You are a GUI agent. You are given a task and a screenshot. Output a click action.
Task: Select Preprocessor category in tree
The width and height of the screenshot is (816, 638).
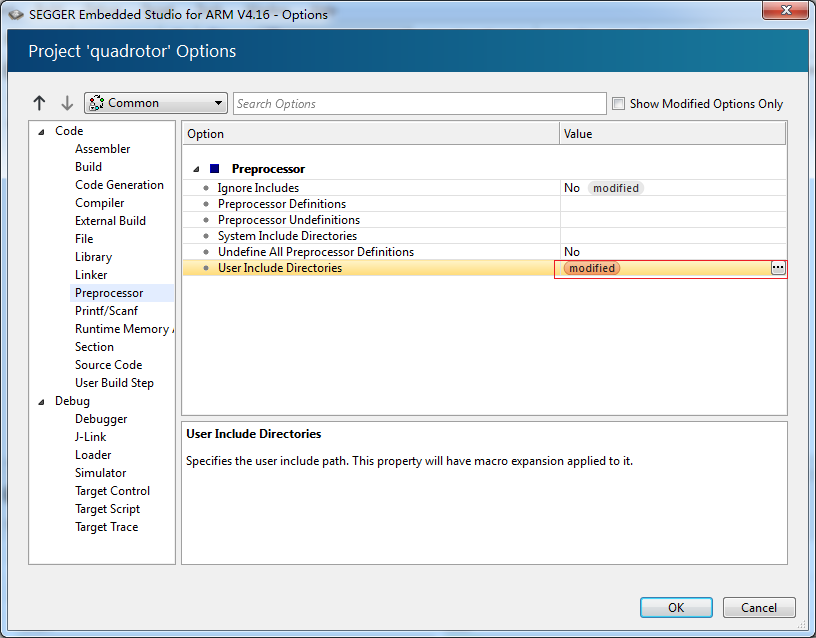click(x=109, y=293)
